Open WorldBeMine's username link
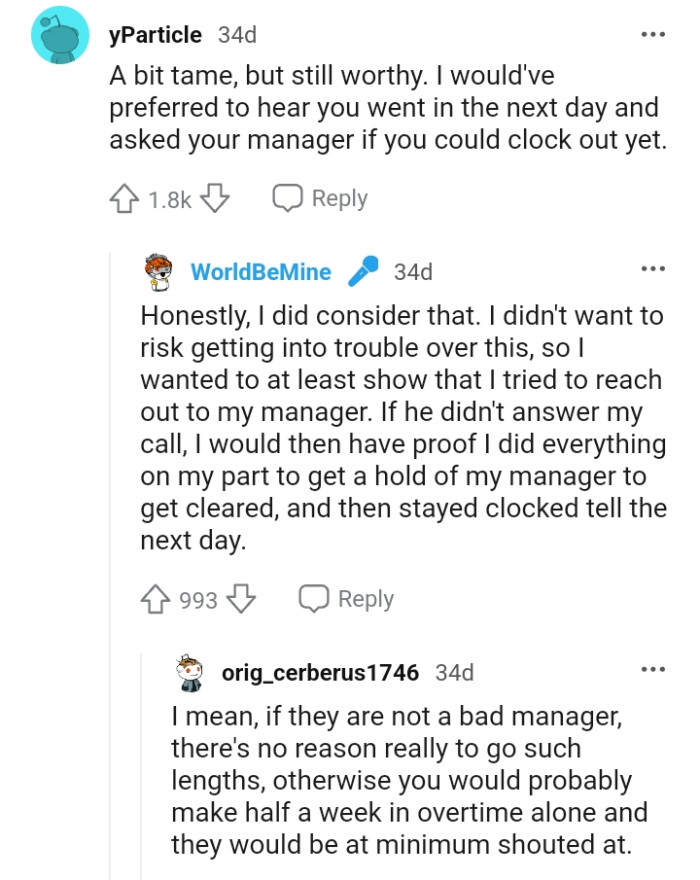700x880 pixels. click(x=259, y=271)
